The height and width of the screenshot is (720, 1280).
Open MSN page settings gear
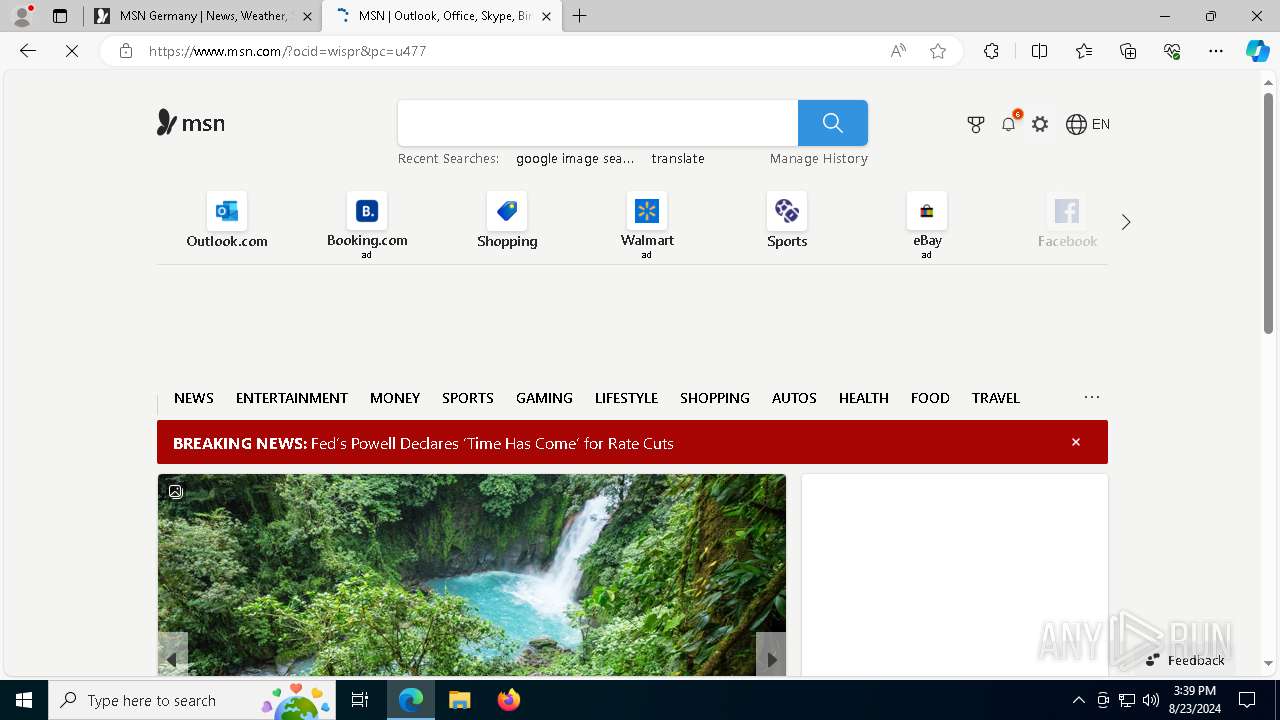tap(1040, 124)
